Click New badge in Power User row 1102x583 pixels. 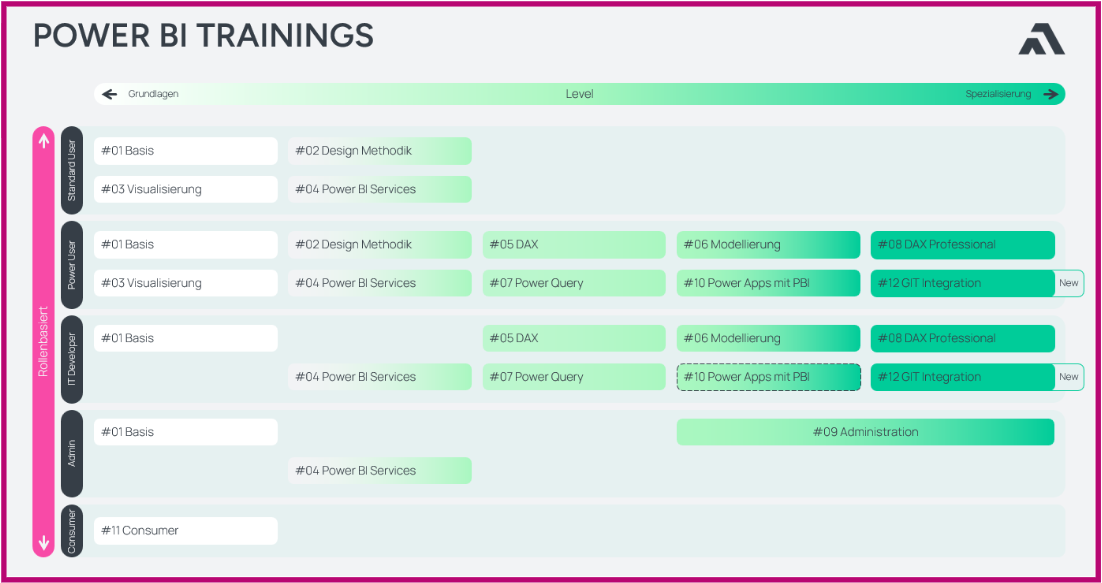pyautogui.click(x=1069, y=283)
